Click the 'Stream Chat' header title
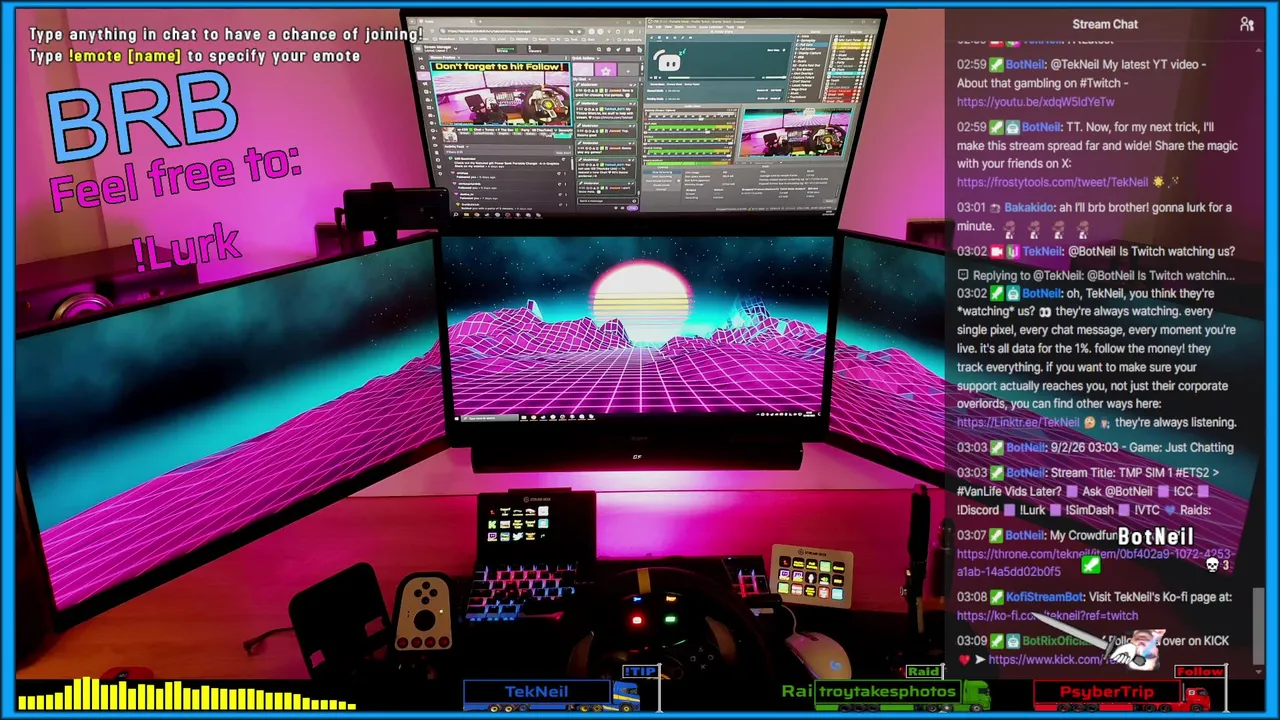The image size is (1280, 720). click(x=1105, y=24)
